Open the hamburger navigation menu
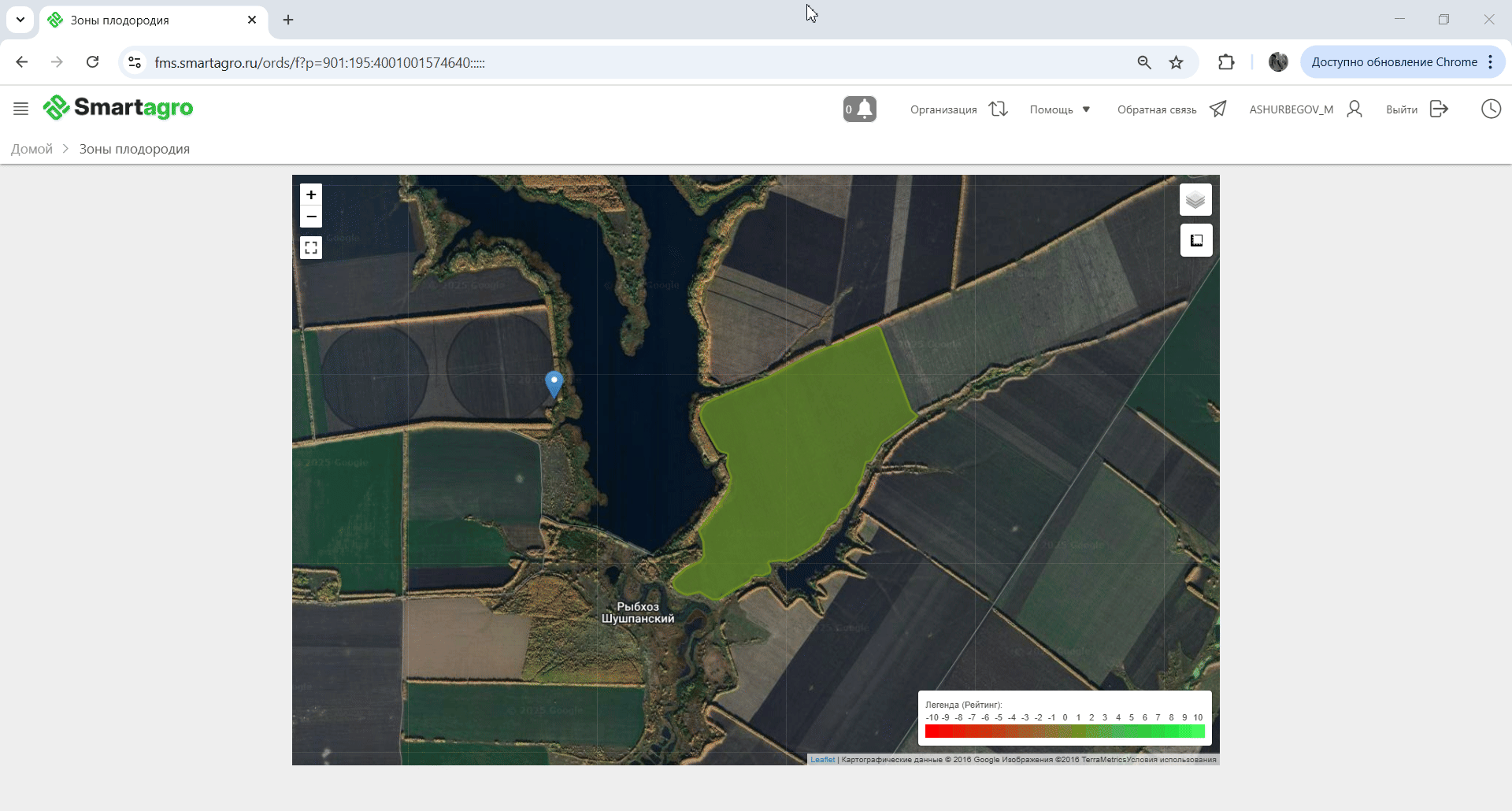This screenshot has width=1512, height=811. [x=21, y=109]
